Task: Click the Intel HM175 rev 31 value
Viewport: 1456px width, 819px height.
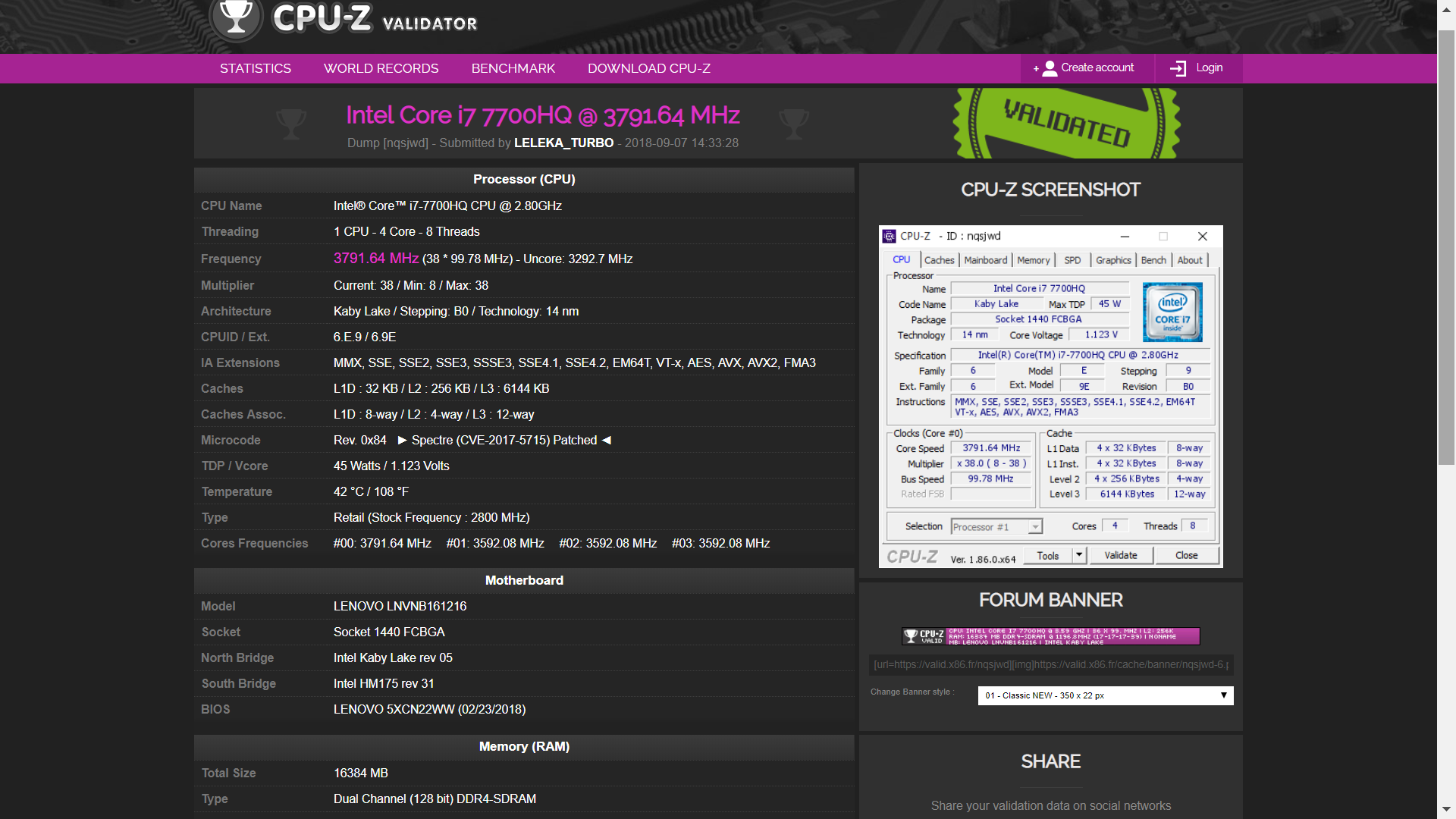Action: click(384, 684)
